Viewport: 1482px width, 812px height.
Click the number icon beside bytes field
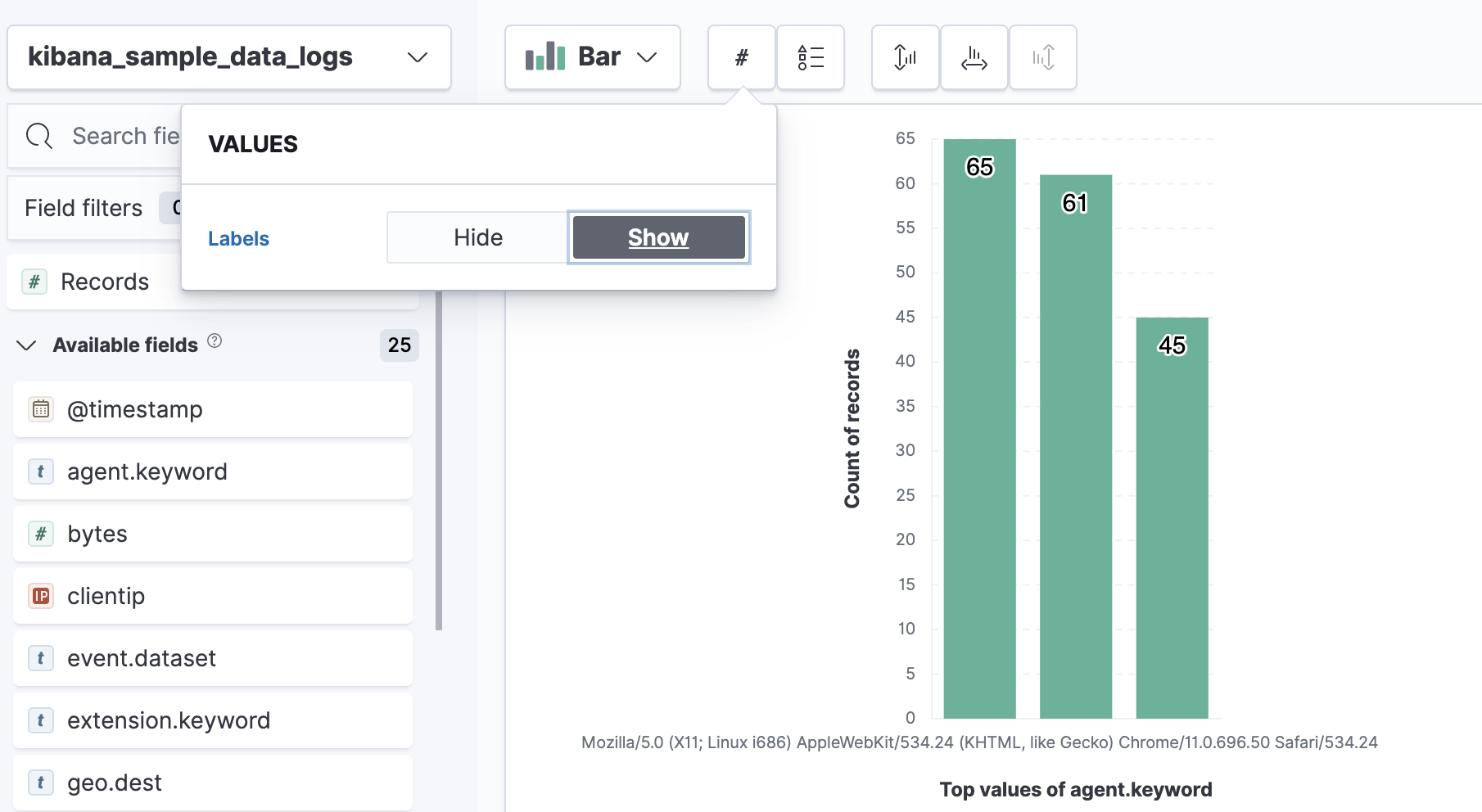click(x=40, y=534)
